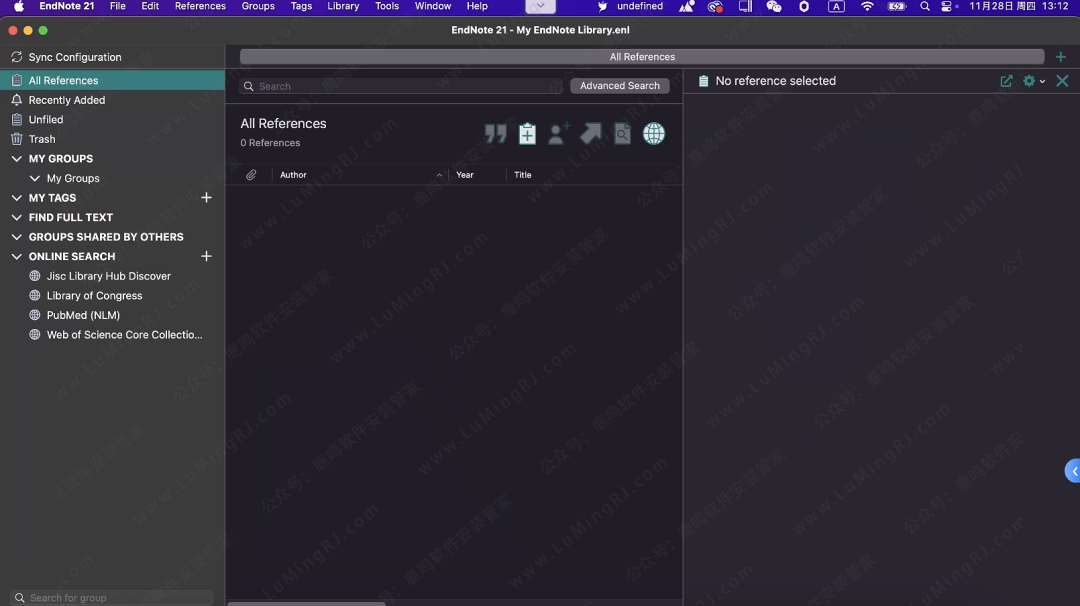This screenshot has height=606, width=1080.
Task: Open reference in new window icon
Action: tap(1006, 81)
